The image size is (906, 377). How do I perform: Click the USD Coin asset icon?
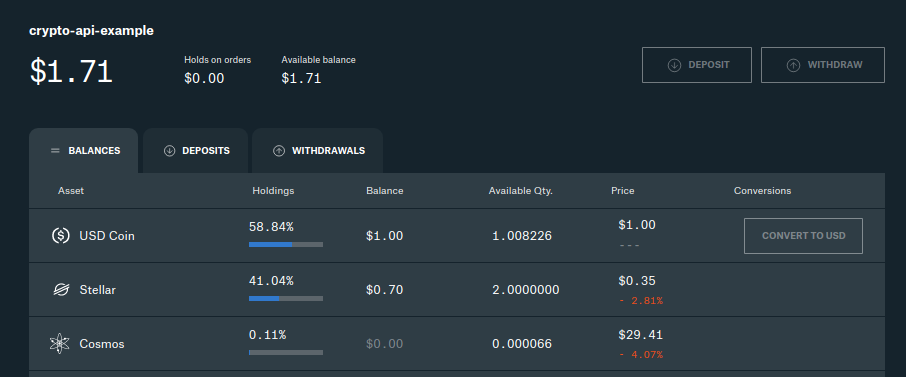click(61, 235)
